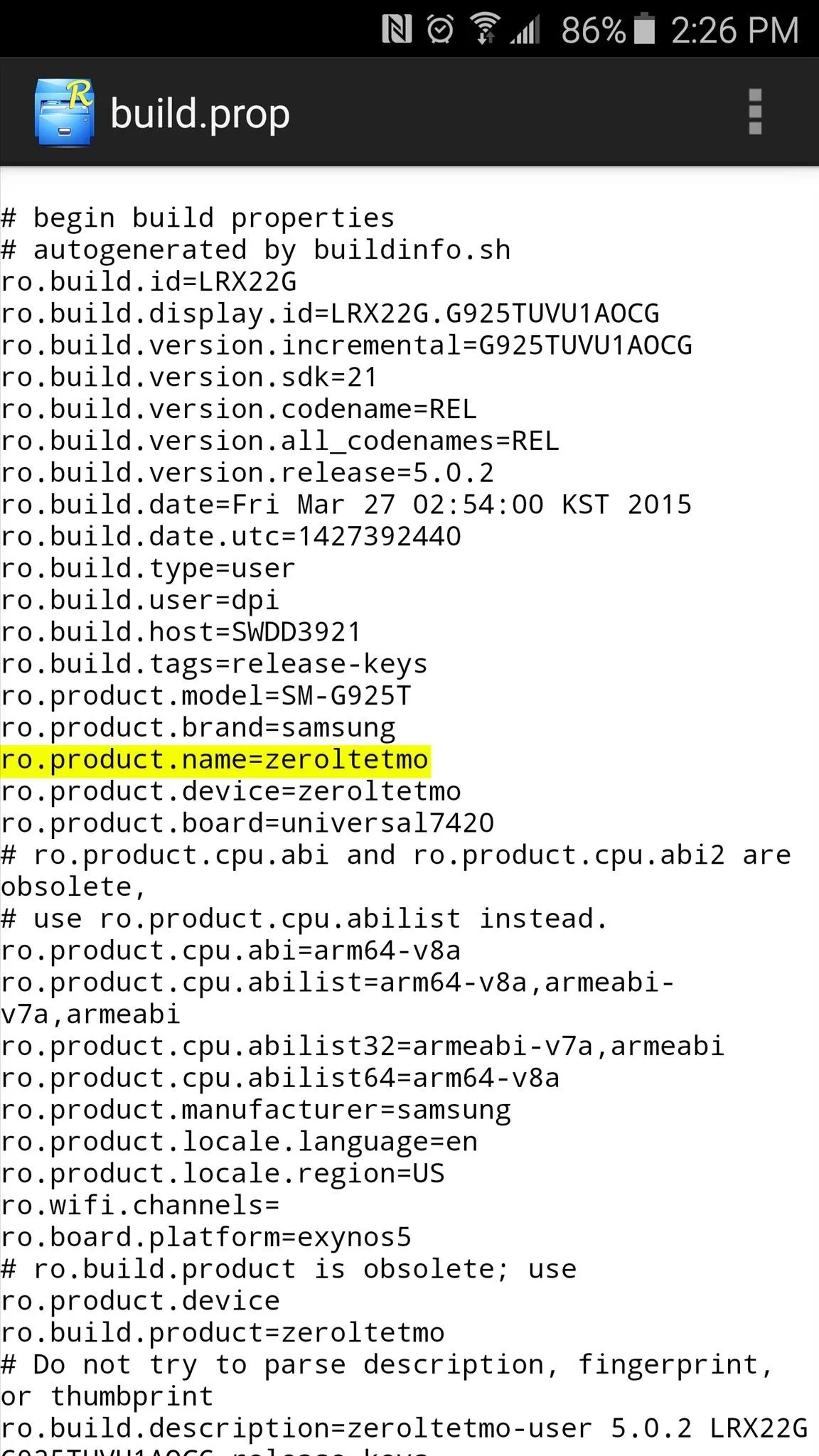Viewport: 819px width, 1456px height.
Task: Tap the 86% battery percentage text
Action: coord(594,31)
